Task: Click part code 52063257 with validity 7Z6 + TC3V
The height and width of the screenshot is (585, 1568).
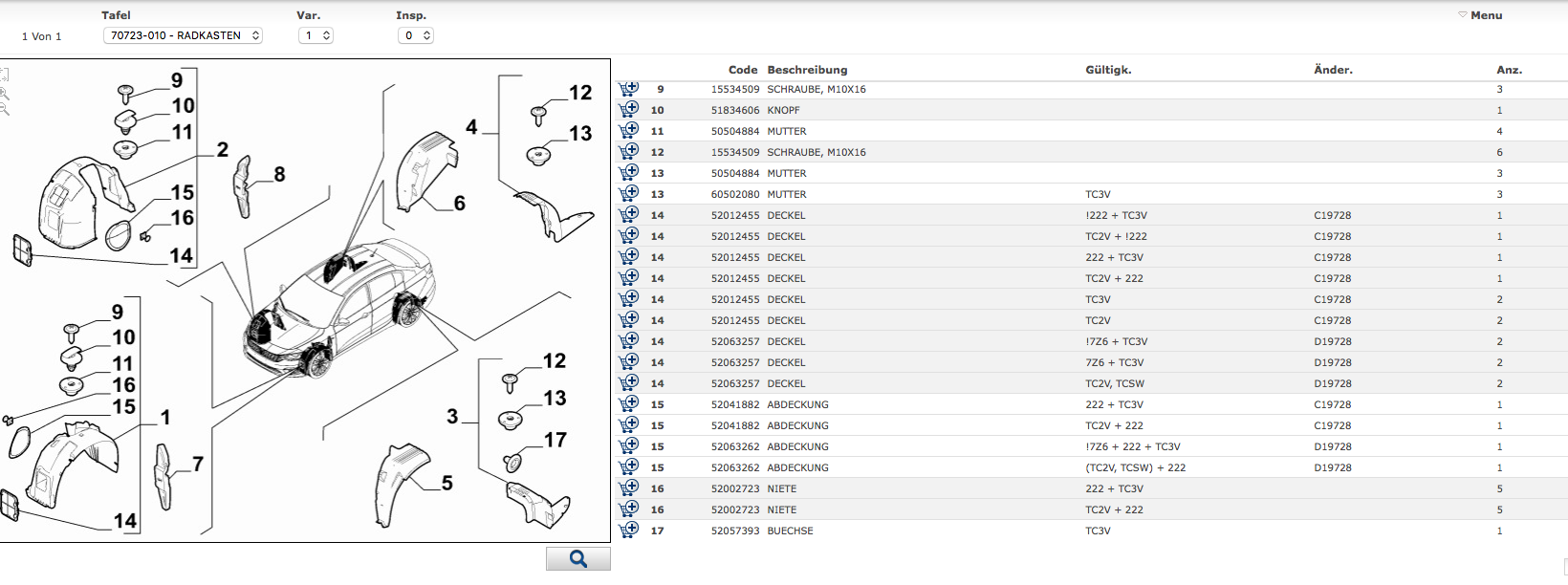Action: click(x=734, y=362)
